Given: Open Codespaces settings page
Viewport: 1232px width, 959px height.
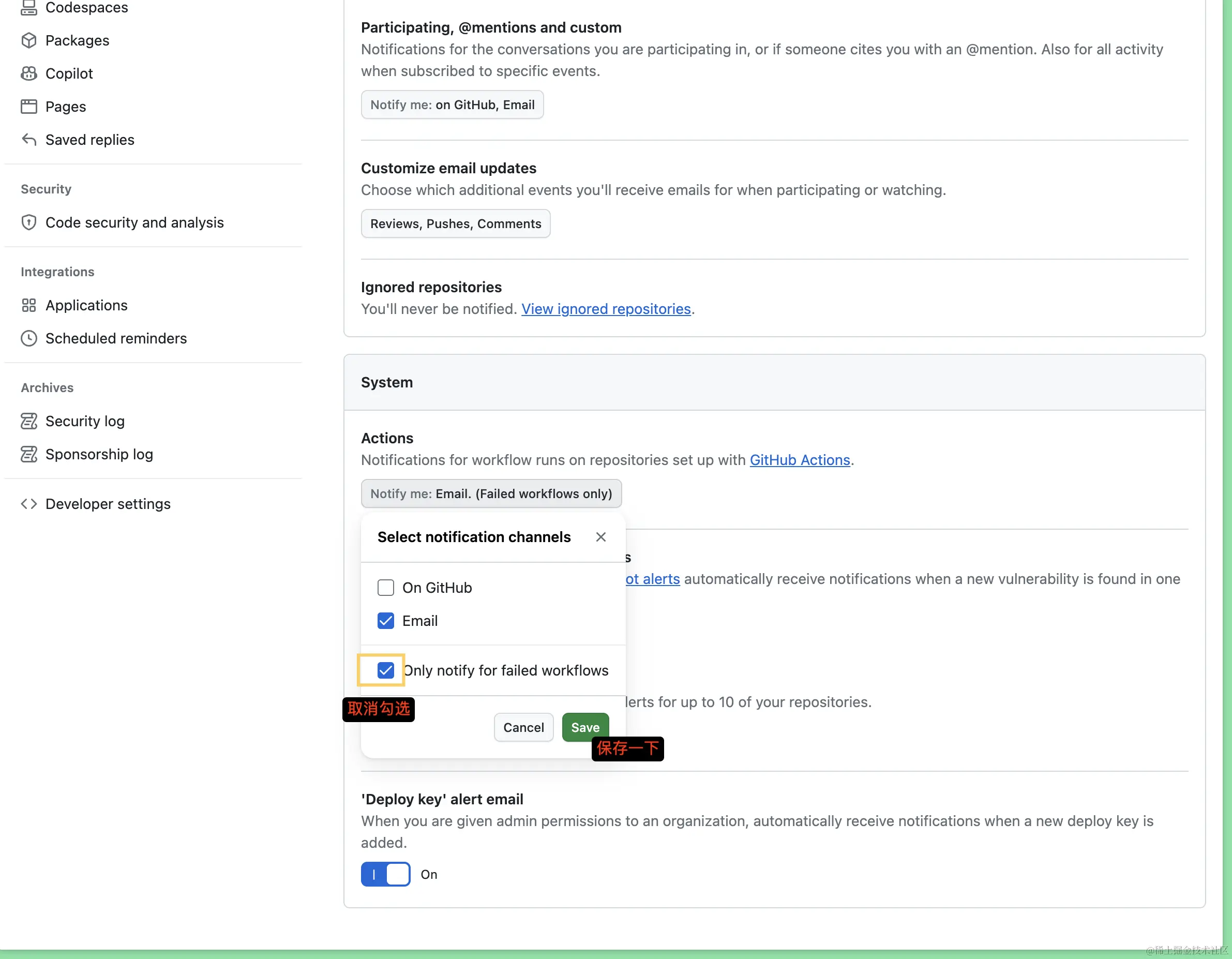Looking at the screenshot, I should (86, 8).
